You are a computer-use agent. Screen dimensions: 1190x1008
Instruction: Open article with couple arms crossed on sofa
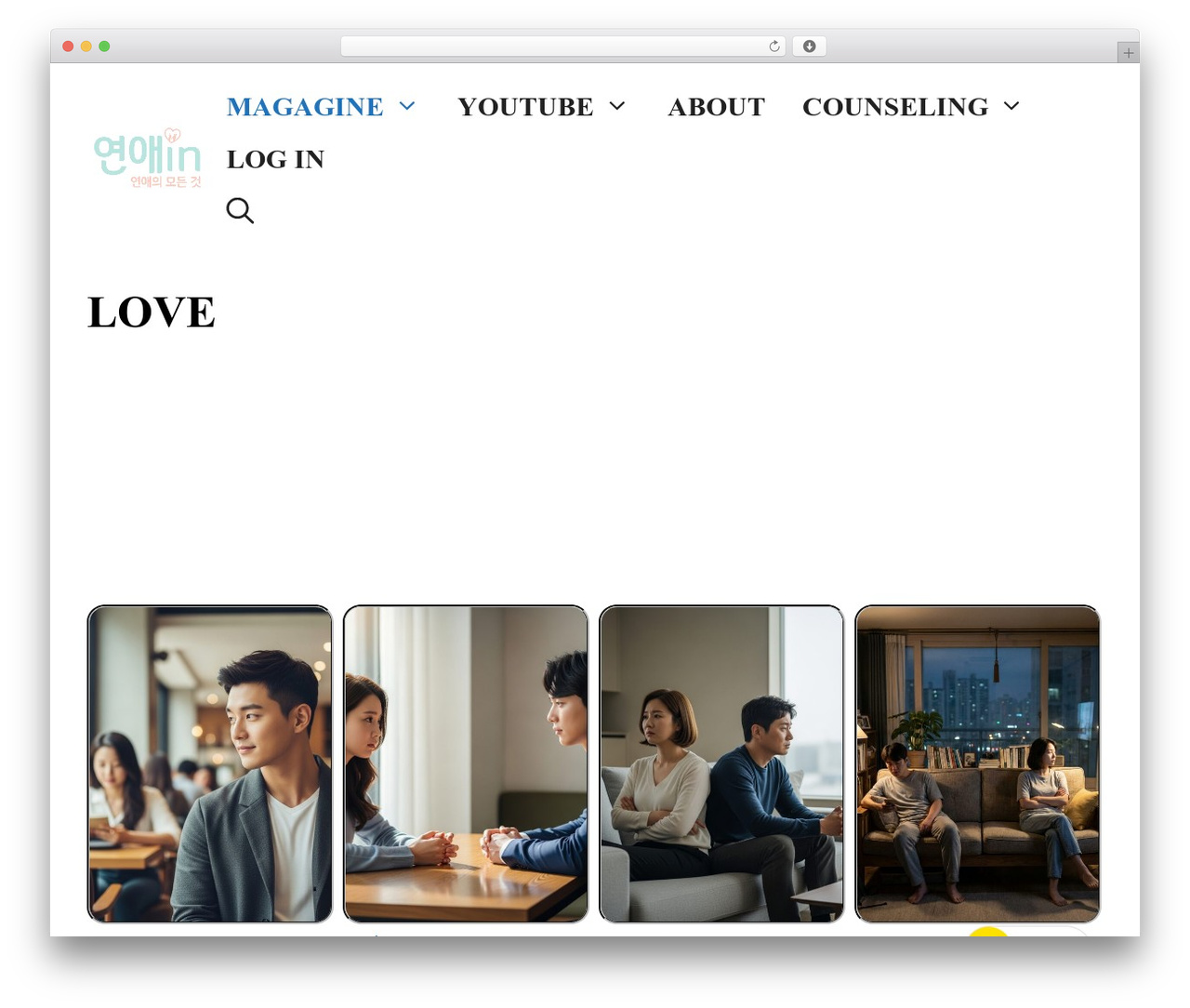[721, 764]
